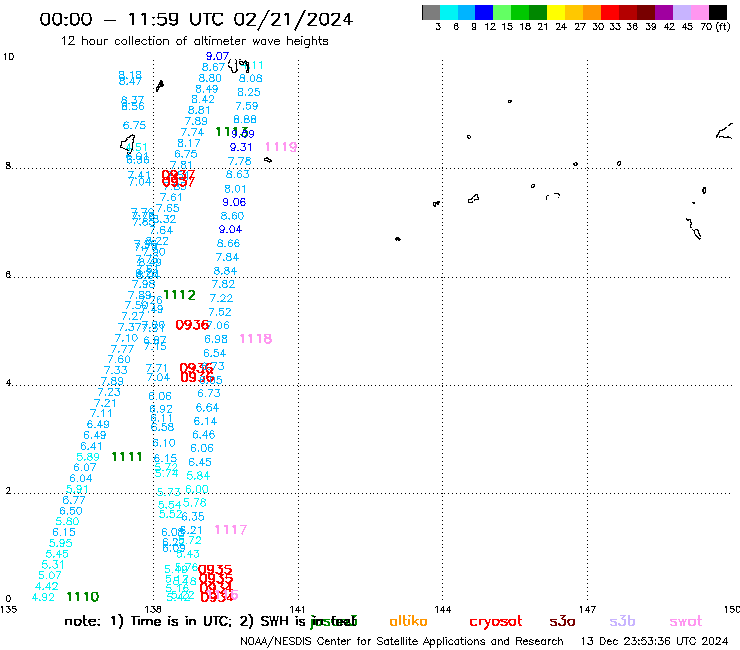Screen dimensions: 740x650
Task: Click the subtitle '12 hour collection of altimeter wave heights'
Action: tap(194, 41)
